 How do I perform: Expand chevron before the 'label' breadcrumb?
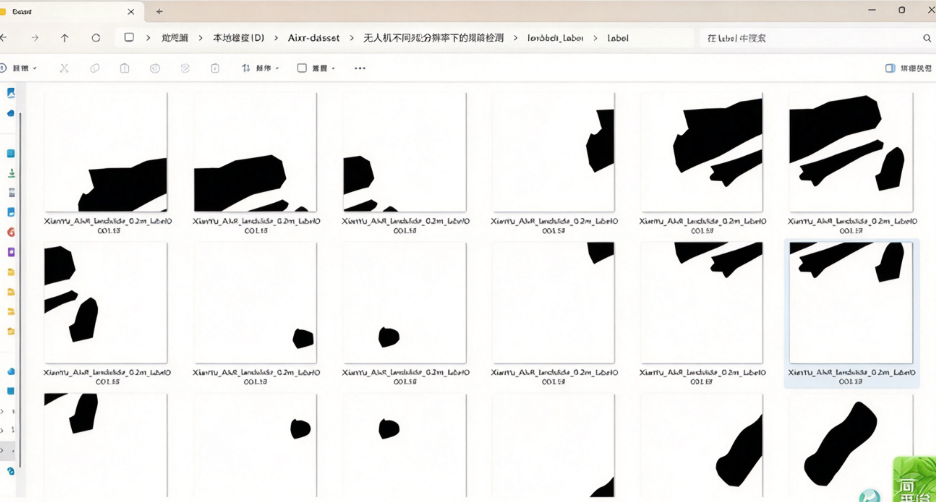pyautogui.click(x=595, y=38)
